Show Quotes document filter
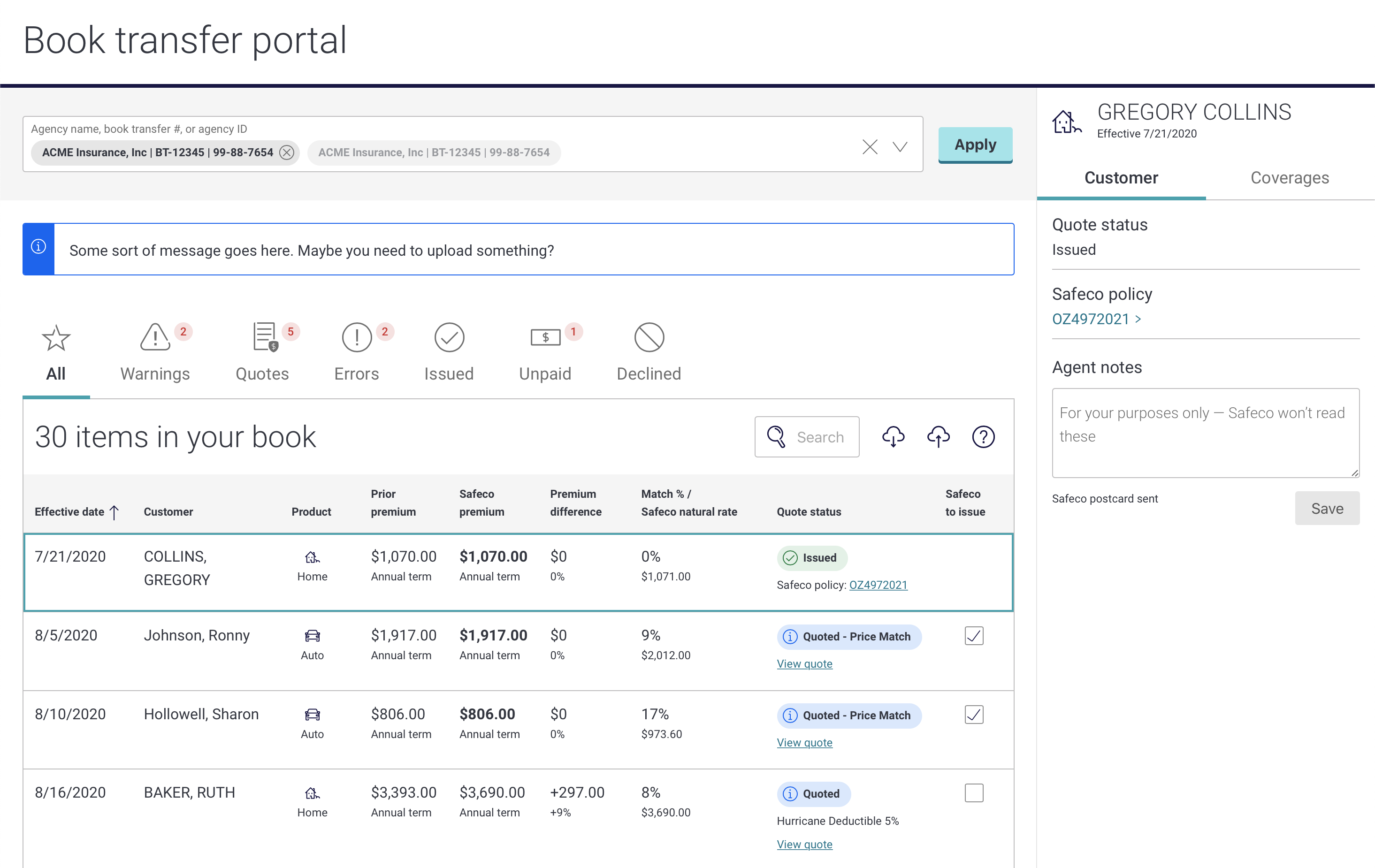Viewport: 1375px width, 868px height. [263, 337]
